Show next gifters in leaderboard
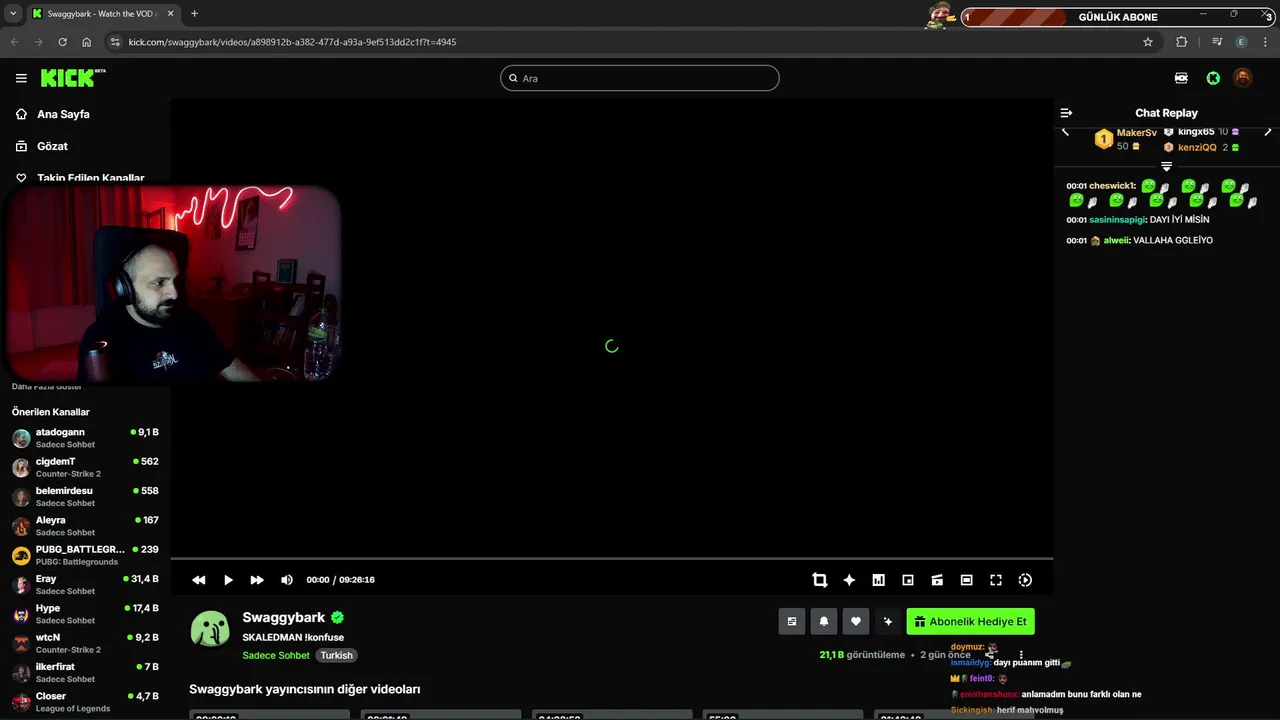Viewport: 1280px width, 720px height. click(1268, 132)
